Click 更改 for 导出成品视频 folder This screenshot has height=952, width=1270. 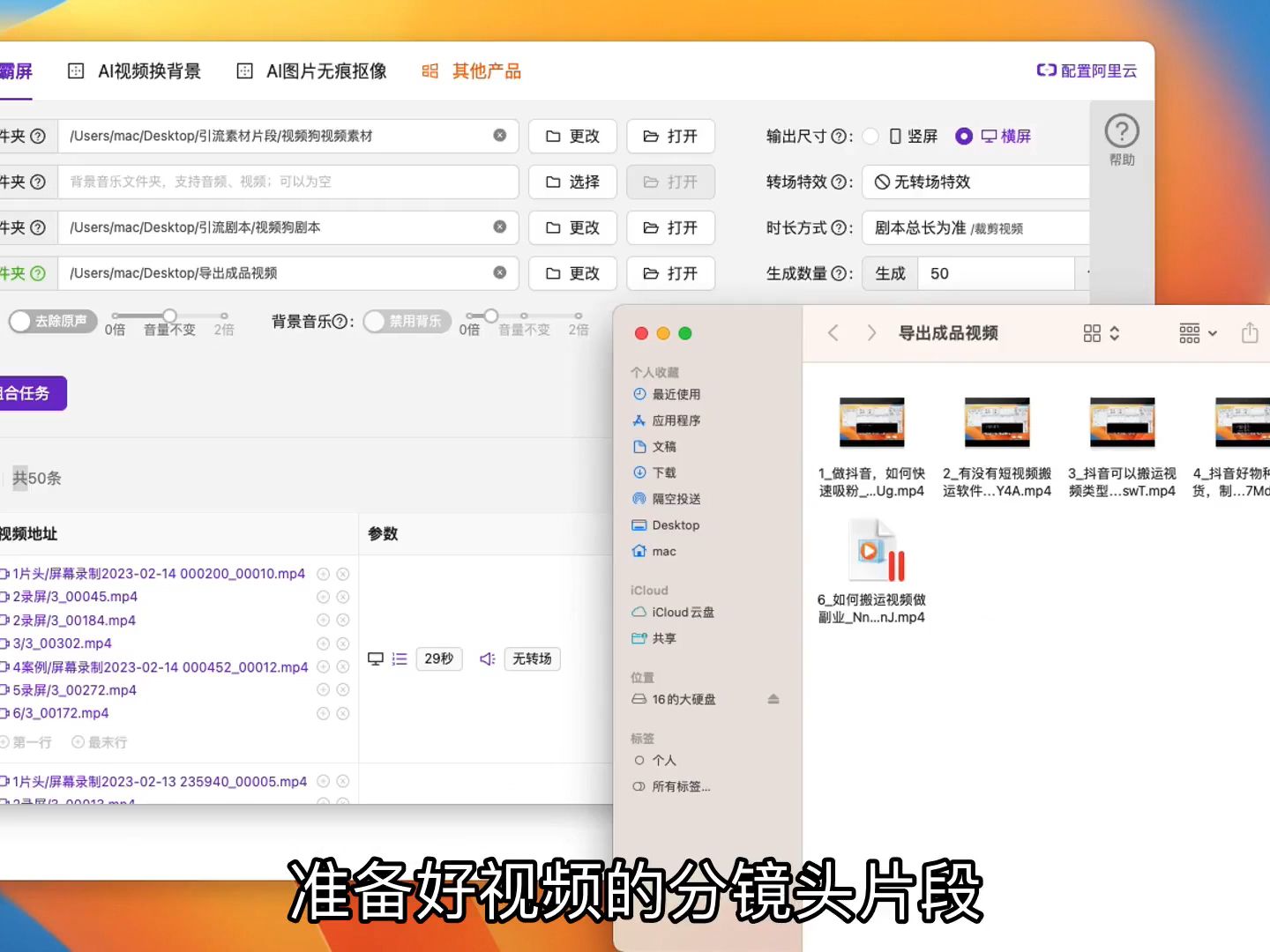point(572,273)
